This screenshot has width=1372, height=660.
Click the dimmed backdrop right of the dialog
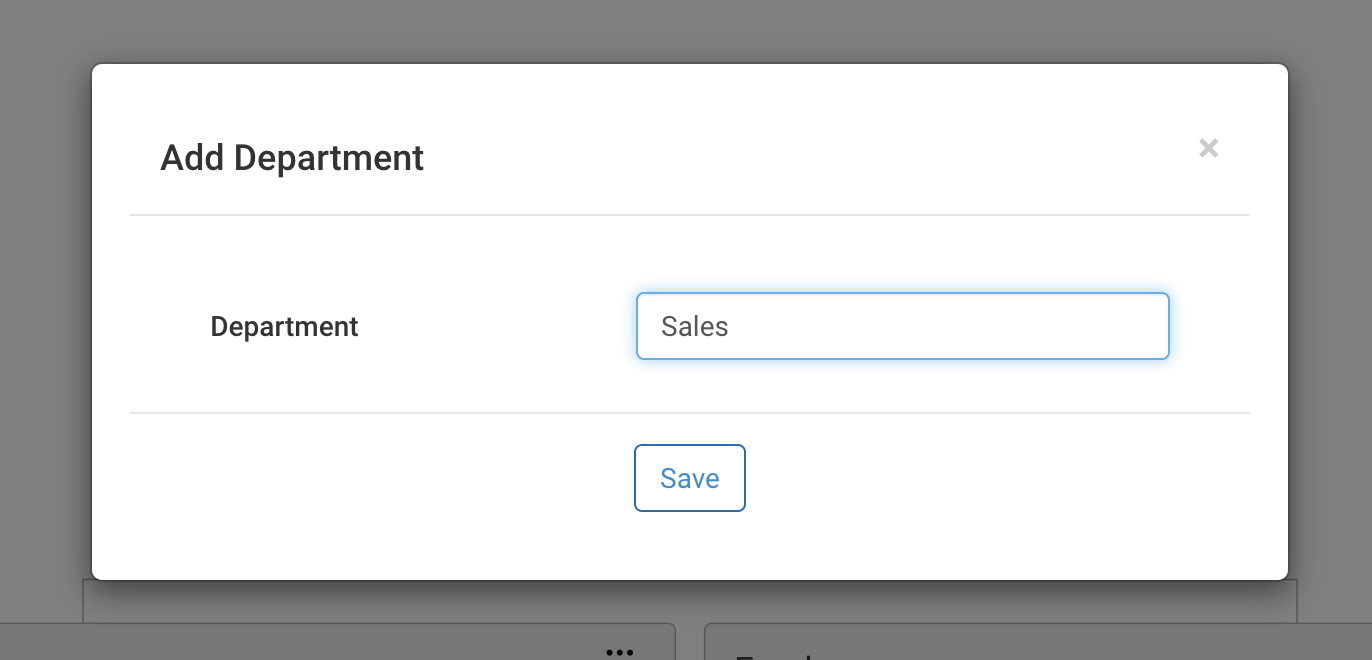(1330, 320)
